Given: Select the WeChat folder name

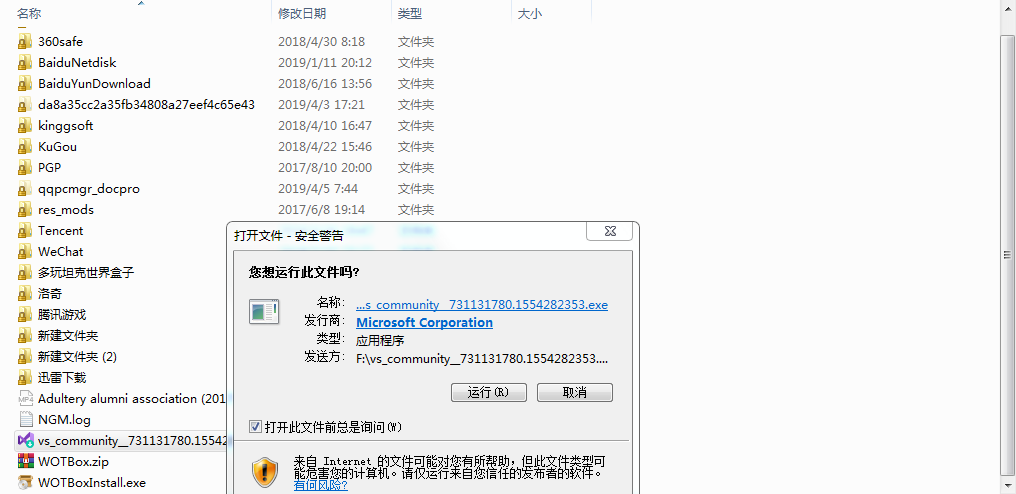Looking at the screenshot, I should (x=60, y=252).
